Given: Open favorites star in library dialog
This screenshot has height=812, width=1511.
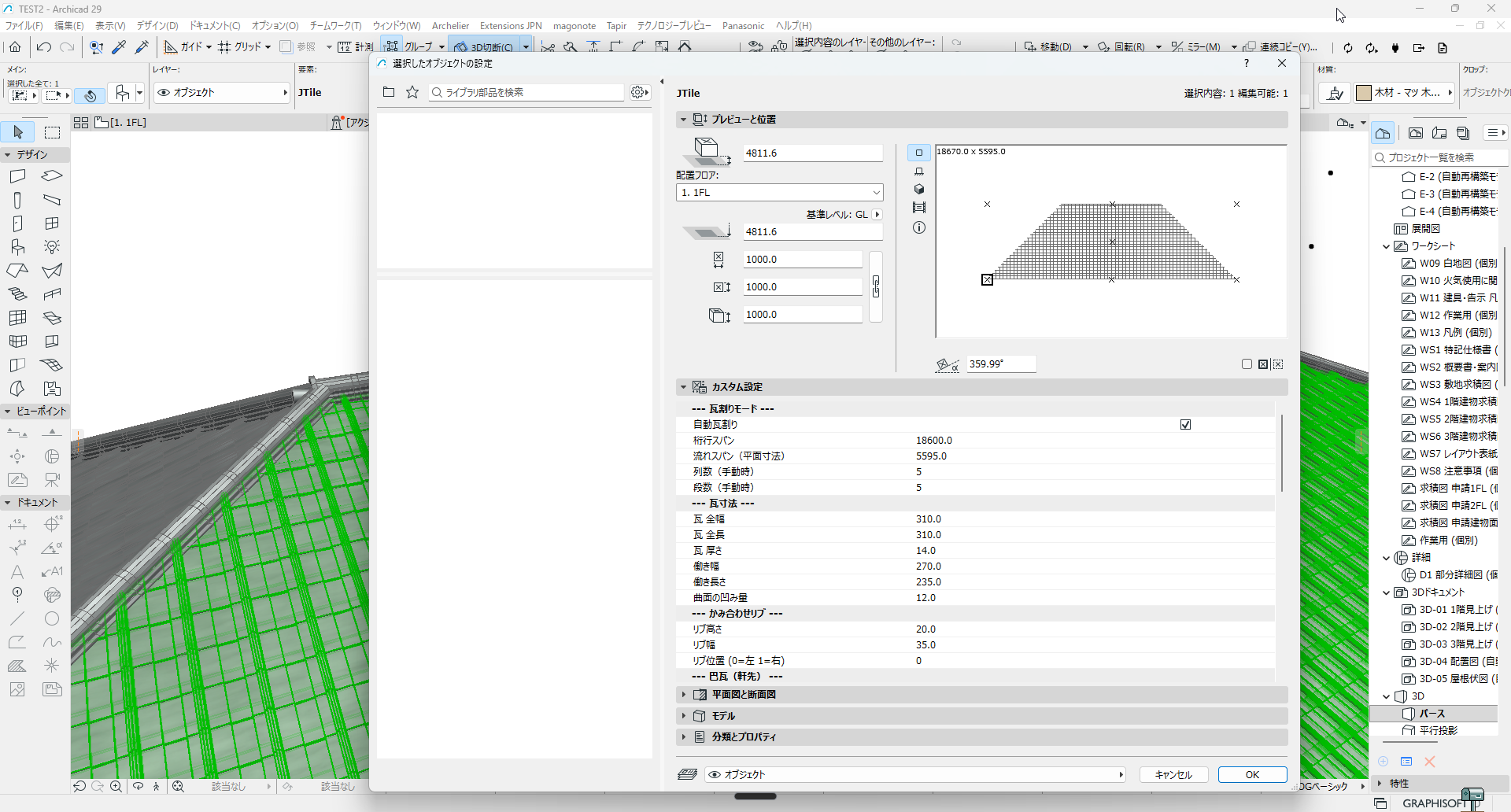Looking at the screenshot, I should click(x=412, y=92).
